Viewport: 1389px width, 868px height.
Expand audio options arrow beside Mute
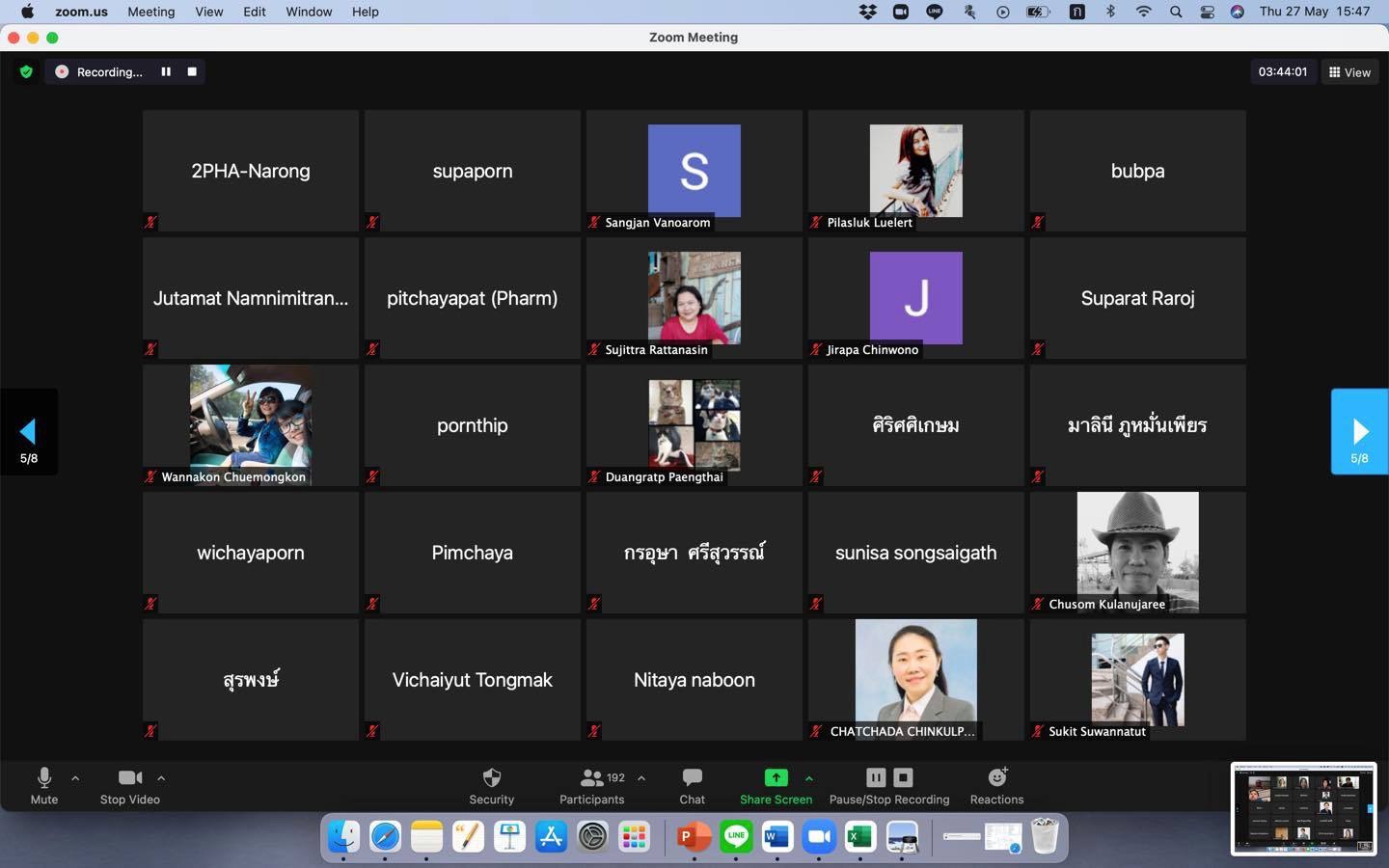[x=75, y=777]
